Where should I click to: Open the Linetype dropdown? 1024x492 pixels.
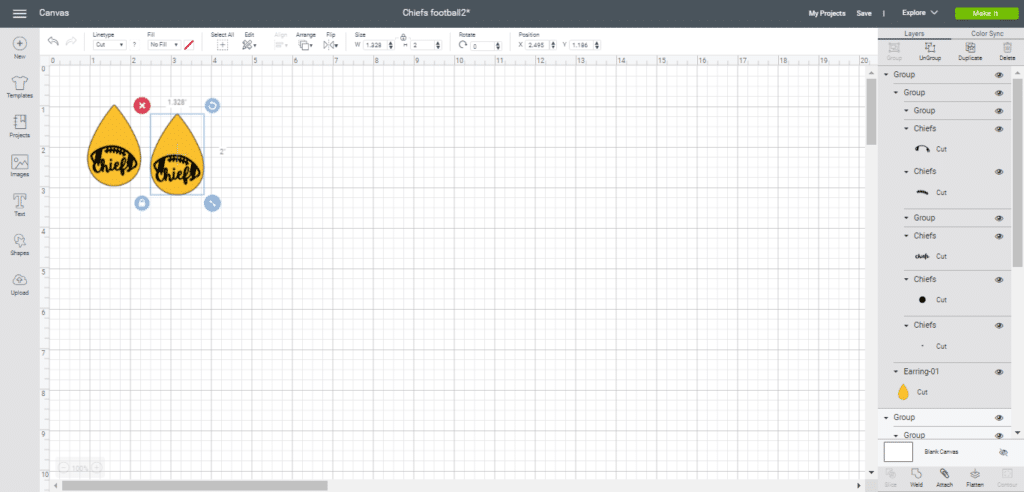coord(108,45)
